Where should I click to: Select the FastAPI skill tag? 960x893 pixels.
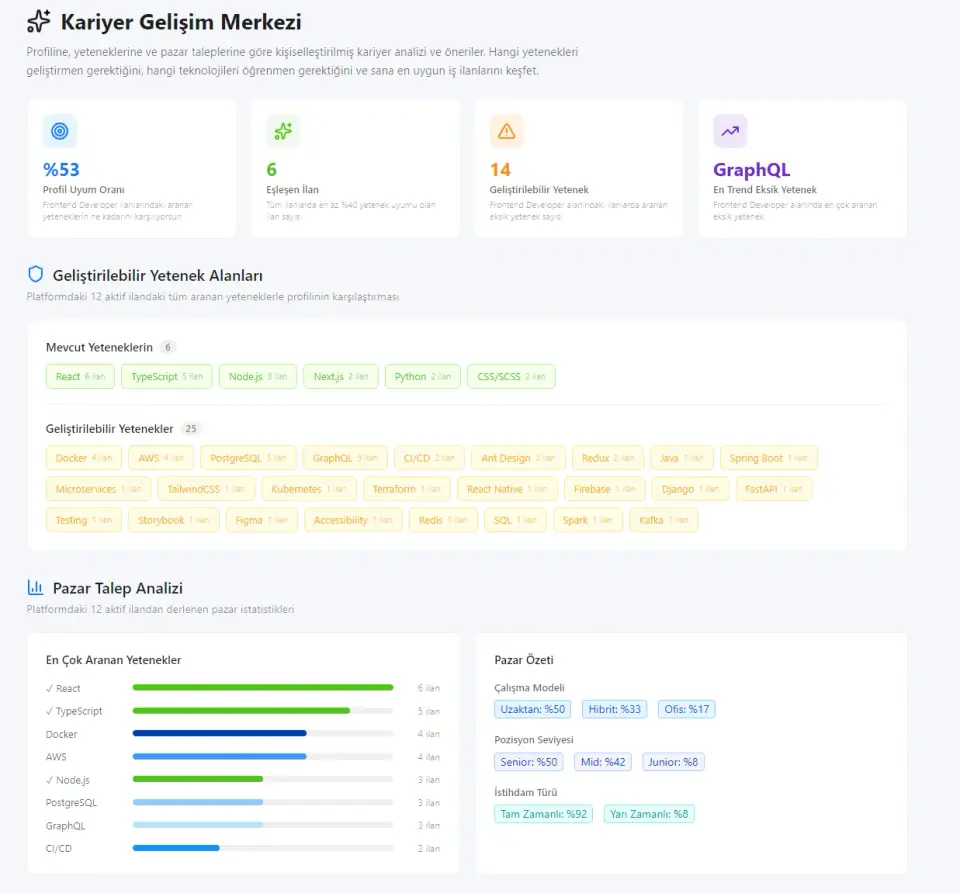[x=774, y=489]
